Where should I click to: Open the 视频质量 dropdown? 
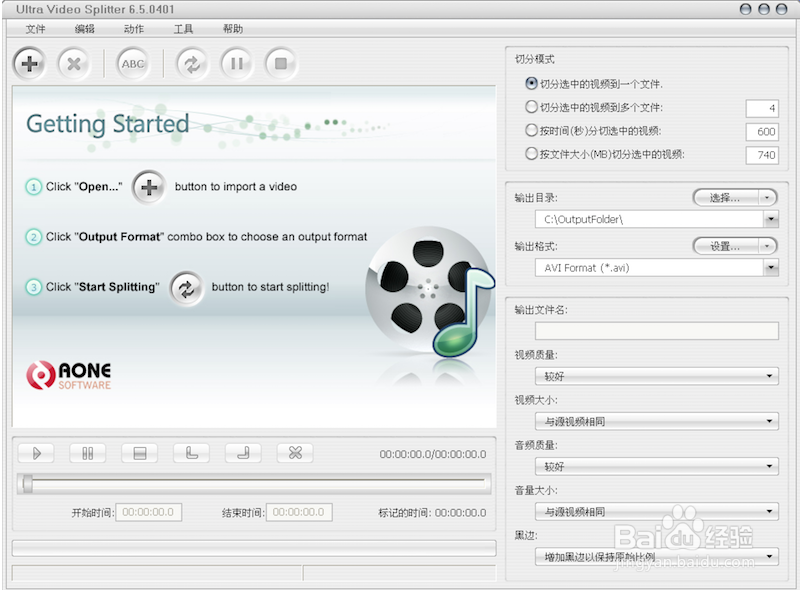click(x=657, y=377)
